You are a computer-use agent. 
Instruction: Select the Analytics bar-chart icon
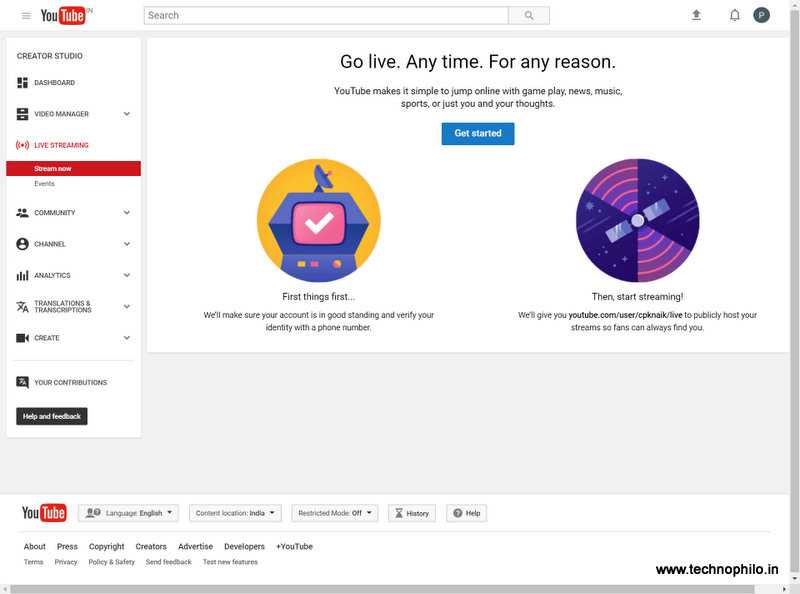[20, 275]
